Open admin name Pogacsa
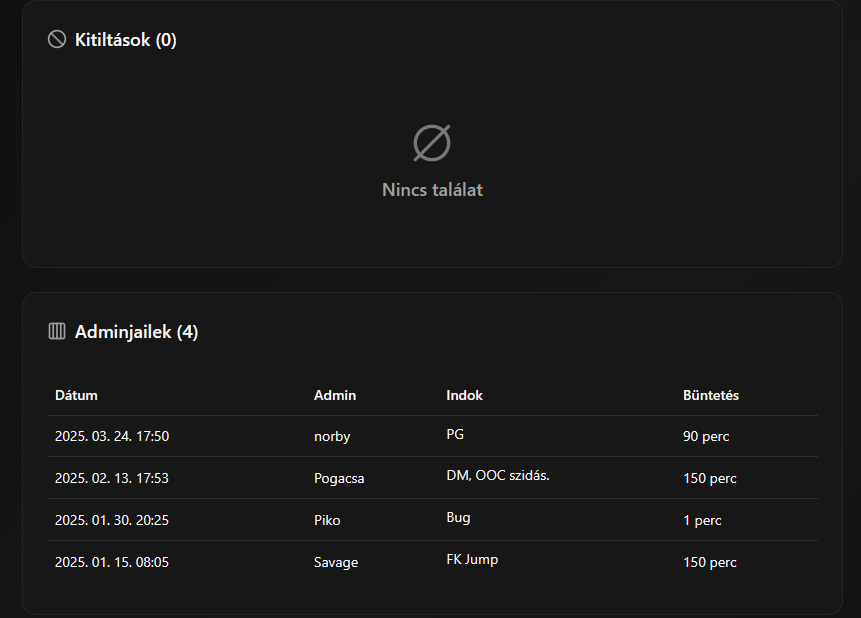Viewport: 861px width, 618px height. pyautogui.click(x=339, y=479)
